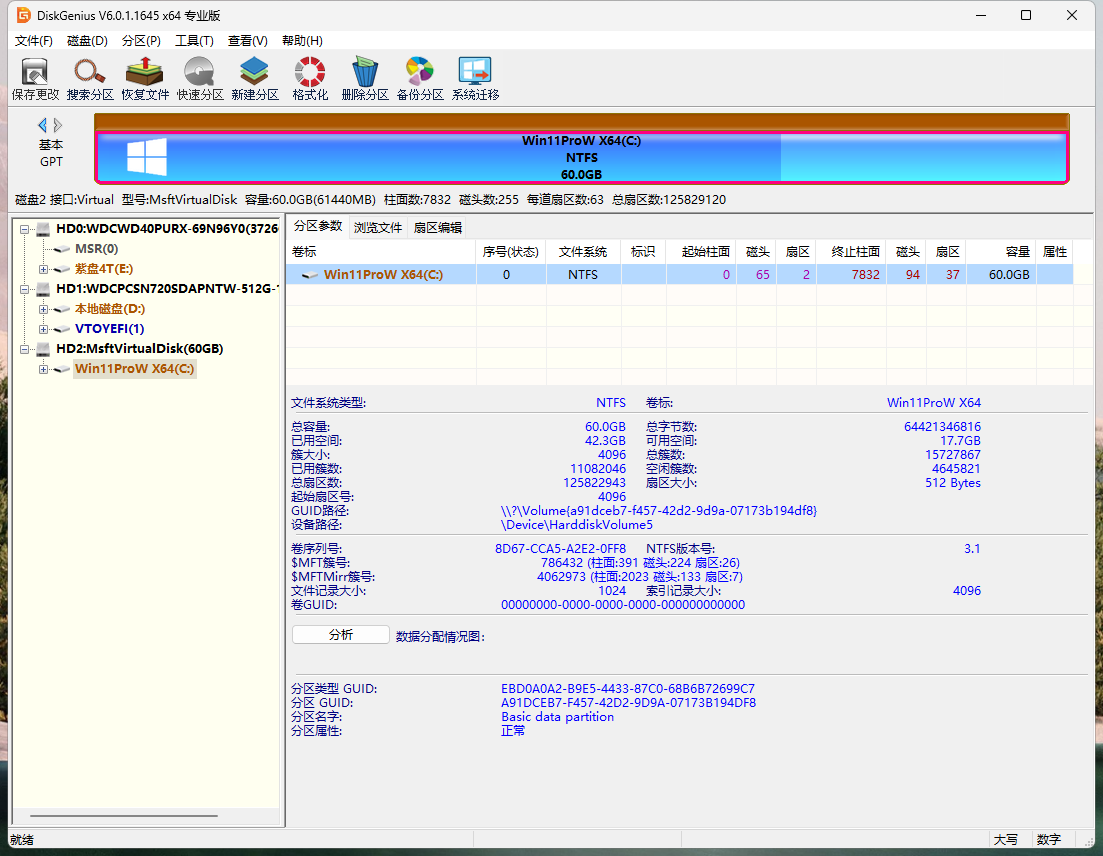Start 快速分区 quick partition

(200, 79)
